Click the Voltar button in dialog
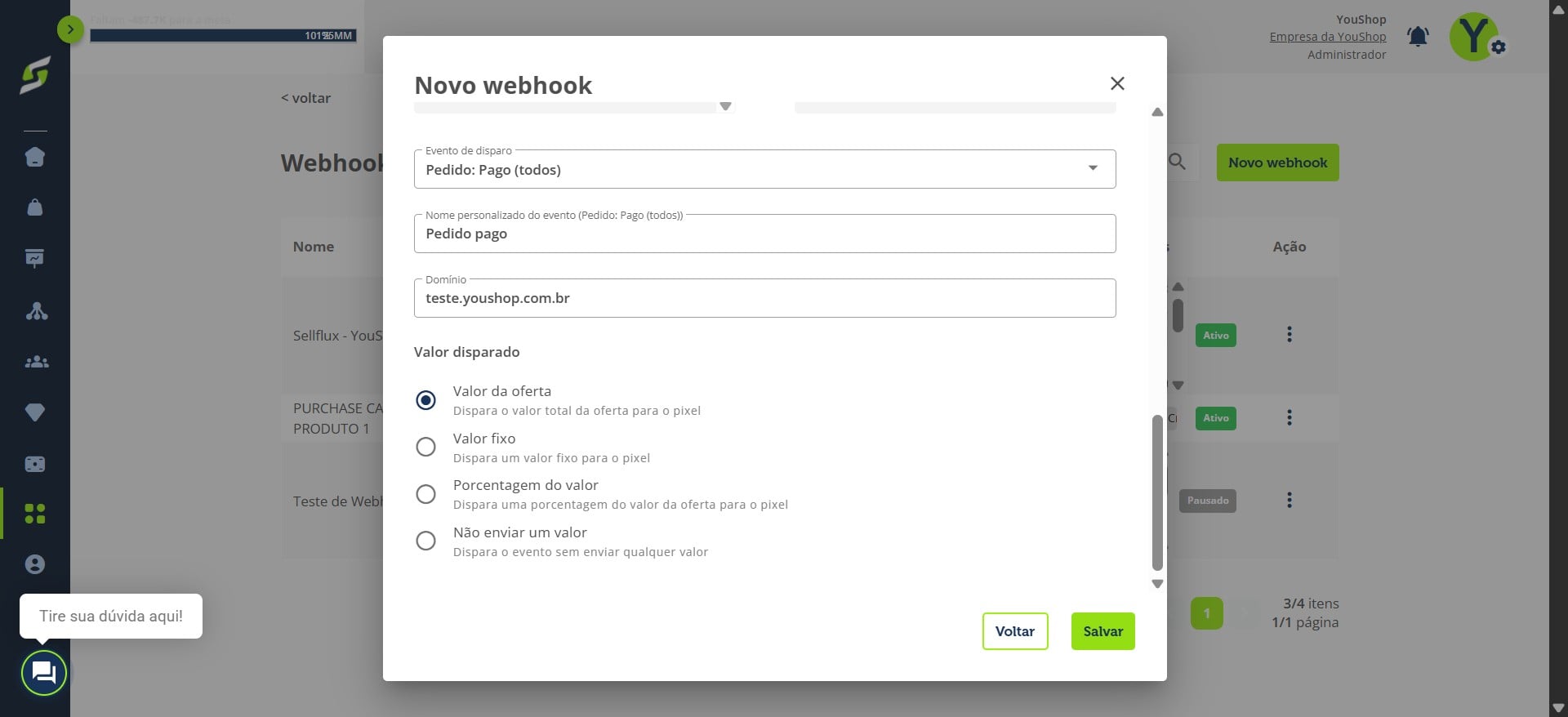Screen dimensions: 1568x717 point(1015,631)
